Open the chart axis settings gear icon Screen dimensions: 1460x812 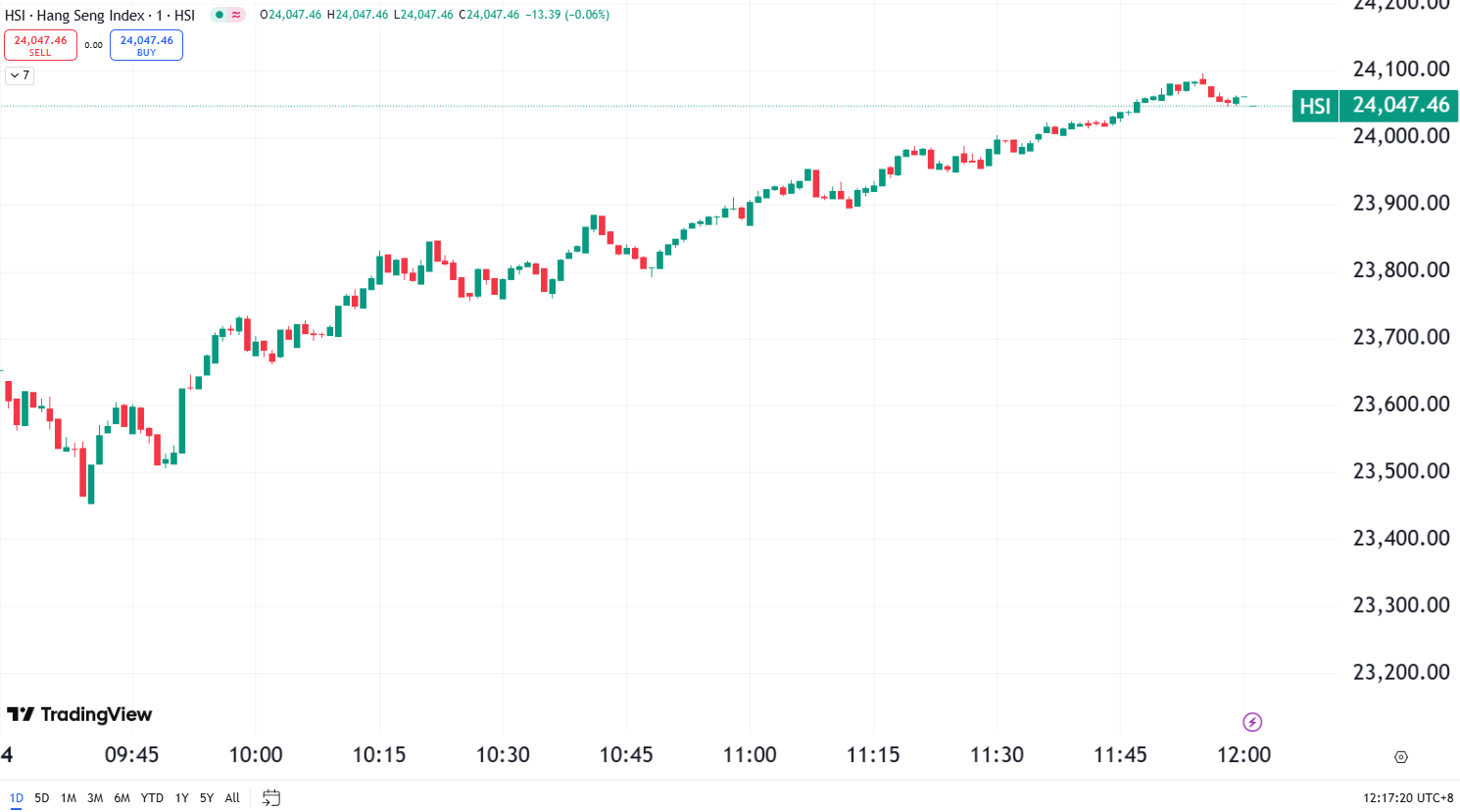(1400, 757)
